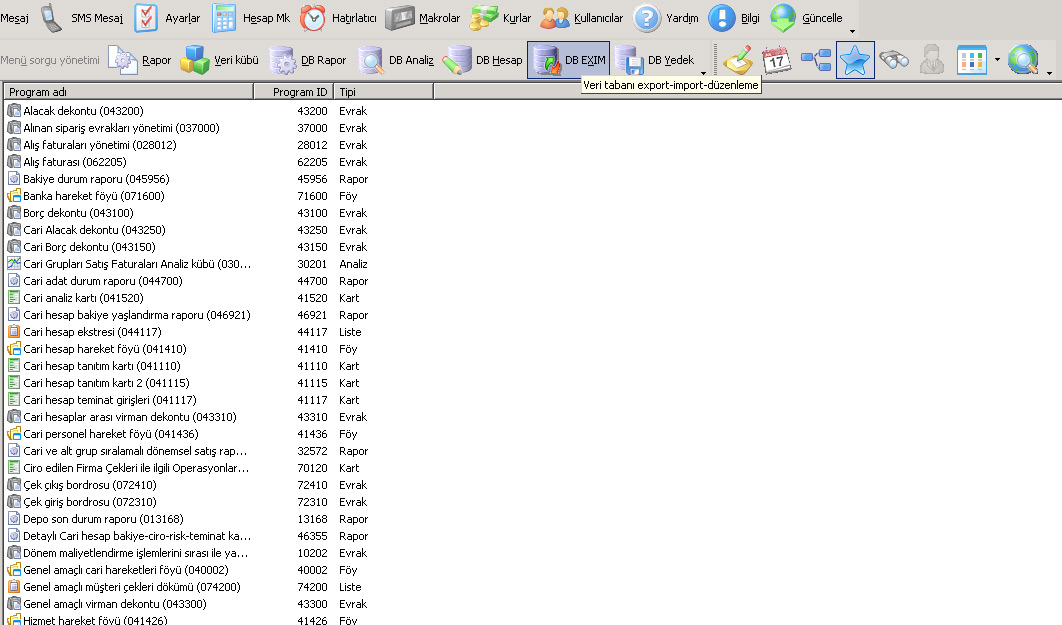The image size is (1062, 625).
Task: Click the notepad with pencil icon
Action: (738, 60)
